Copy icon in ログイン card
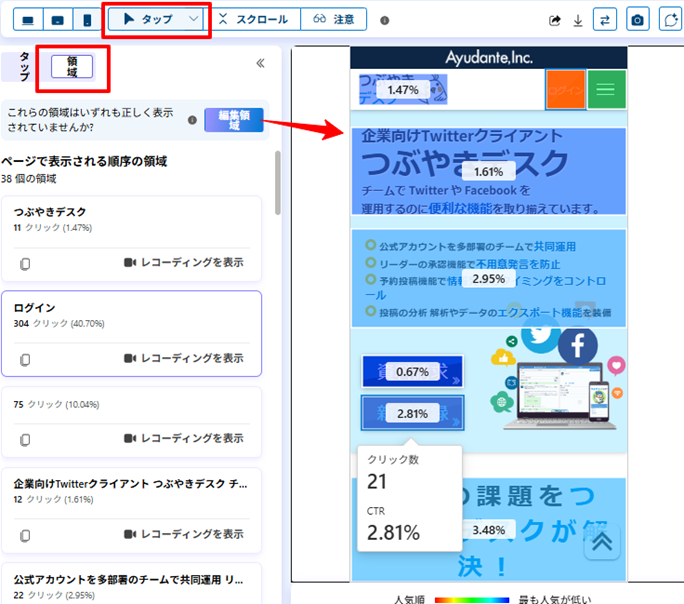The image size is (684, 604). 25,360
